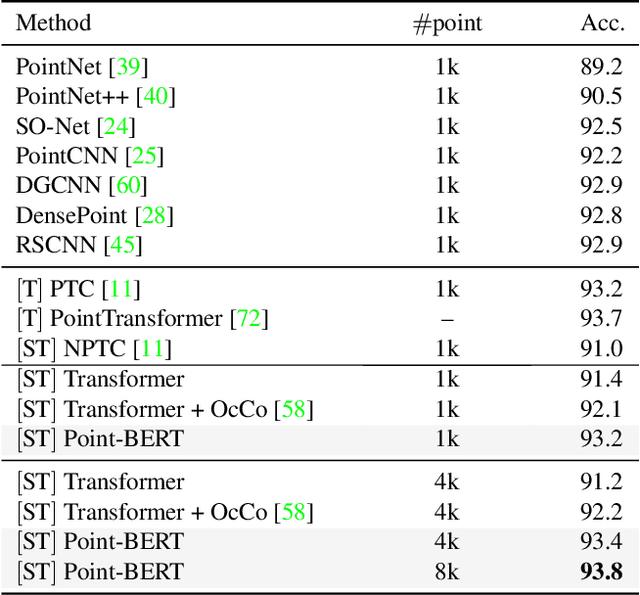Click the bold 93.8 accuracy value
640x595 pixels.
click(602, 571)
